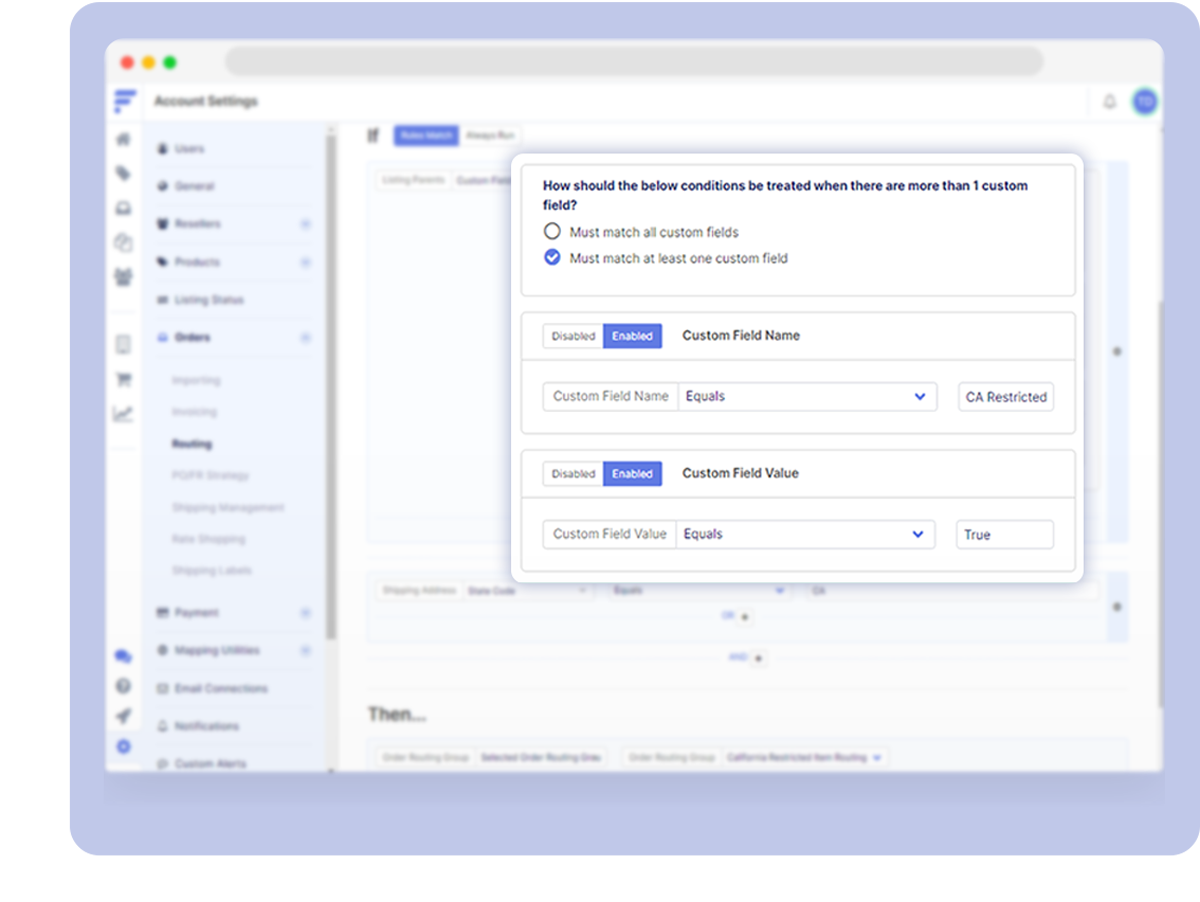This screenshot has width=1200, height=902.
Task: Click the help question mark icon
Action: (x=123, y=686)
